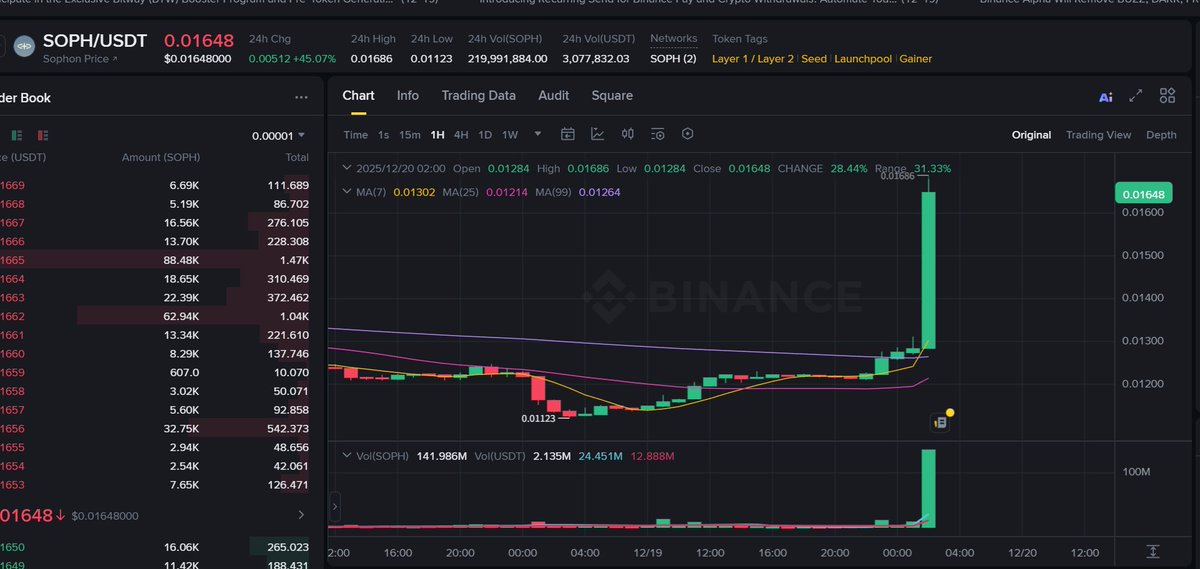Open the Audit tab
Screen dimensions: 1200x569
[x=553, y=96]
